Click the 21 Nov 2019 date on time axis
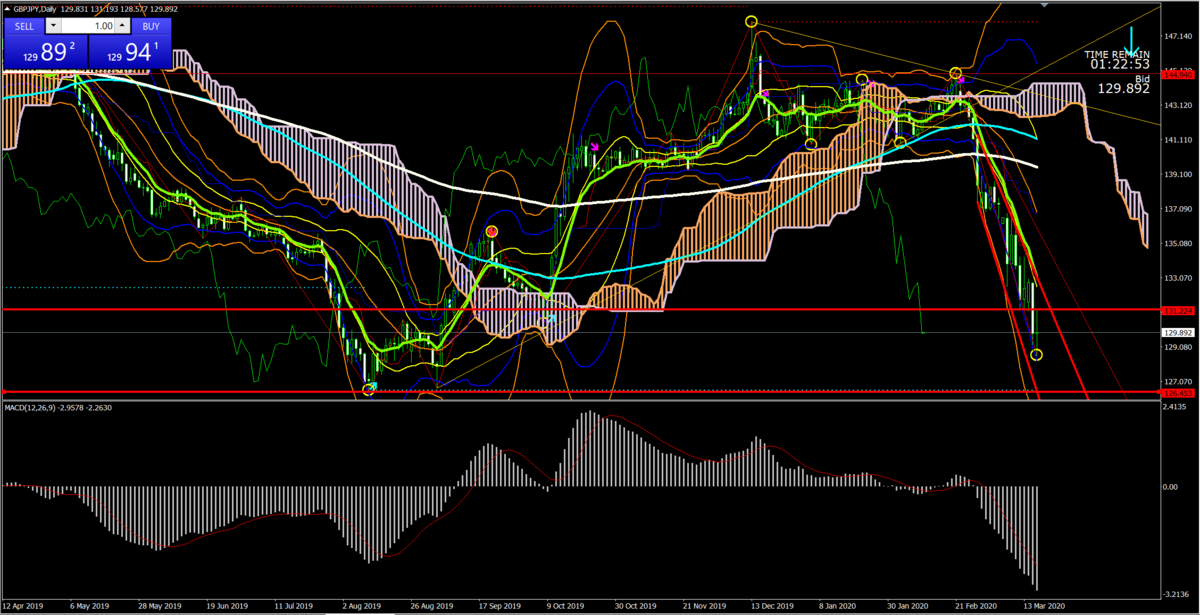 click(x=705, y=606)
